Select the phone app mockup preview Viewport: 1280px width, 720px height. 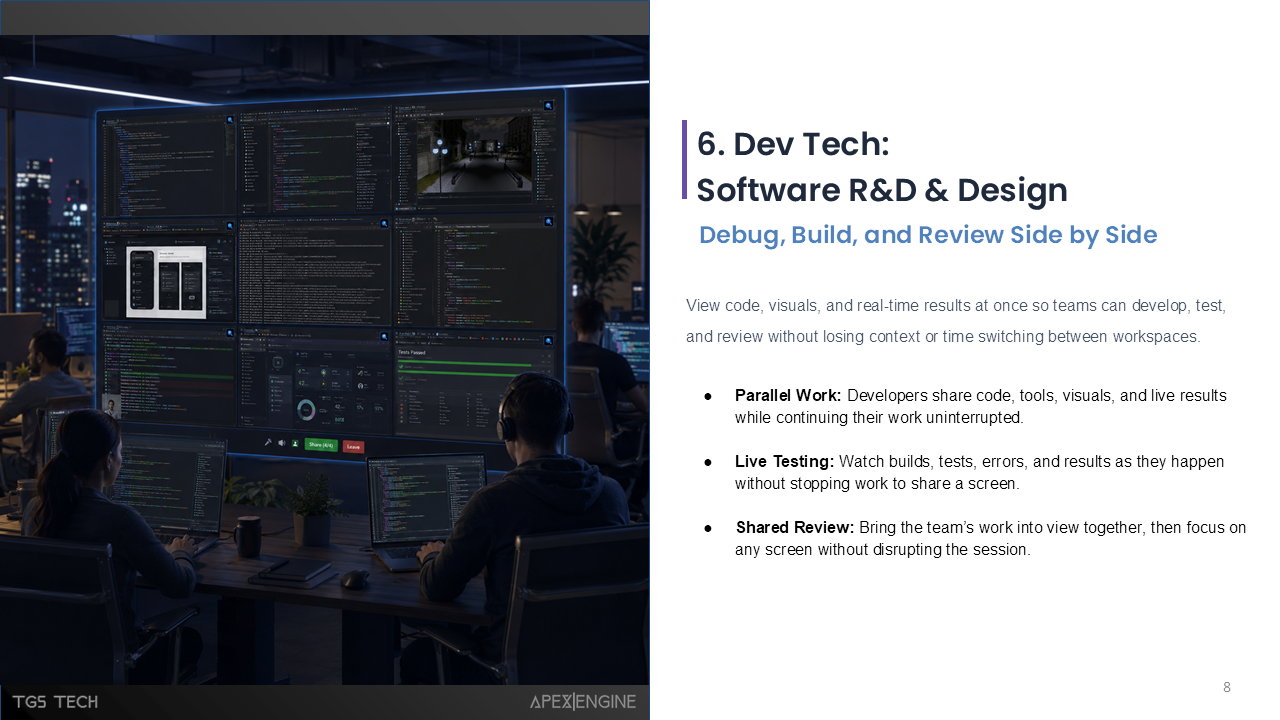point(166,283)
